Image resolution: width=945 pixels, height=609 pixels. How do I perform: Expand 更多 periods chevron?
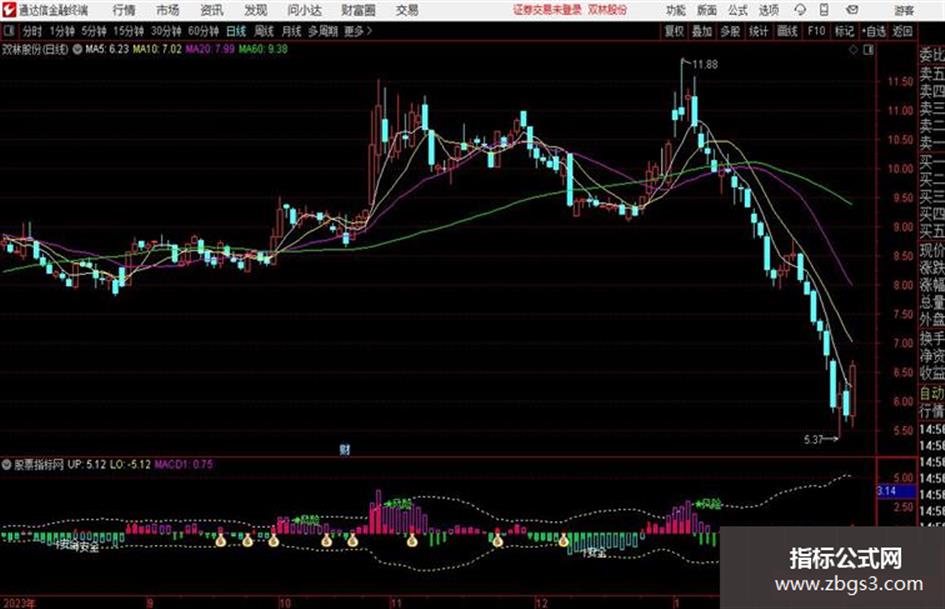pos(359,31)
